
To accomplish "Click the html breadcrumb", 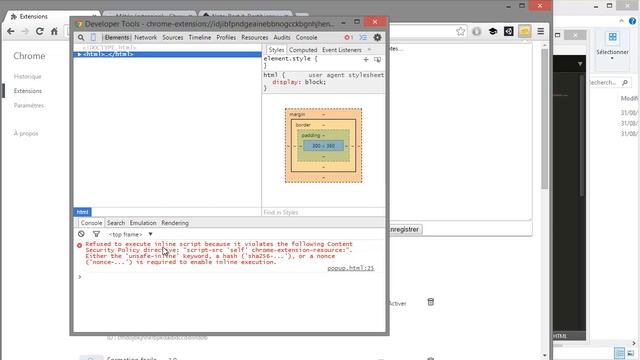I will [82, 212].
